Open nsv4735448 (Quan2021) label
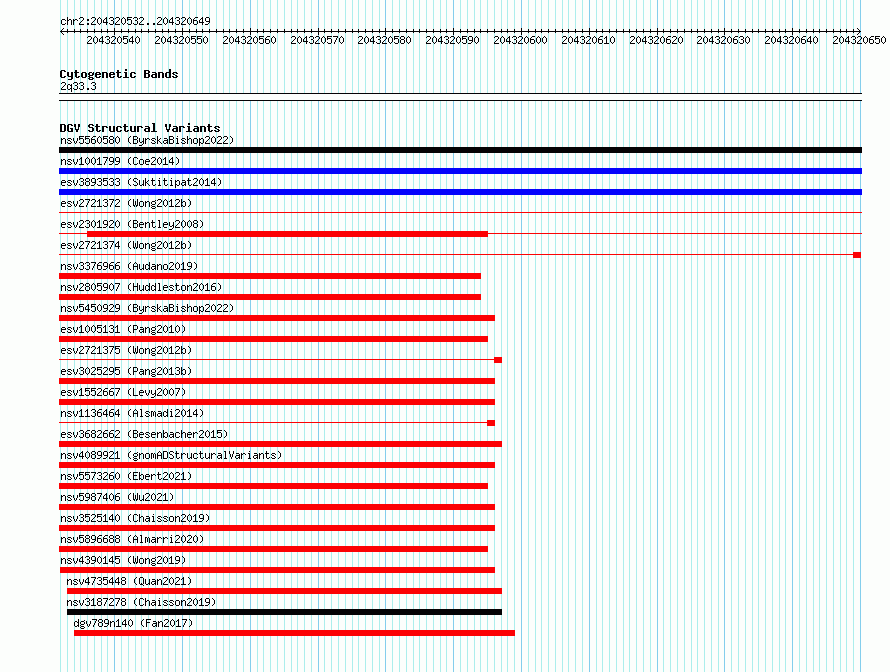 point(129,581)
